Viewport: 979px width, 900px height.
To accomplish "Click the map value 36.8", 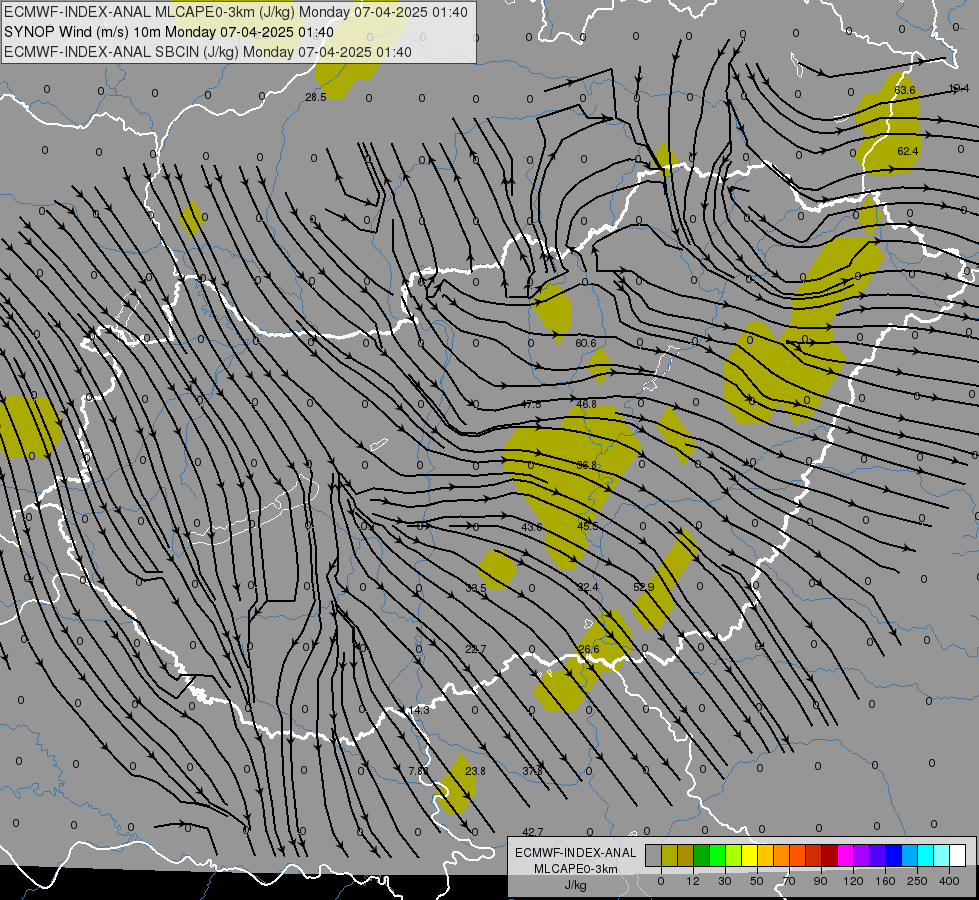I will tap(587, 465).
